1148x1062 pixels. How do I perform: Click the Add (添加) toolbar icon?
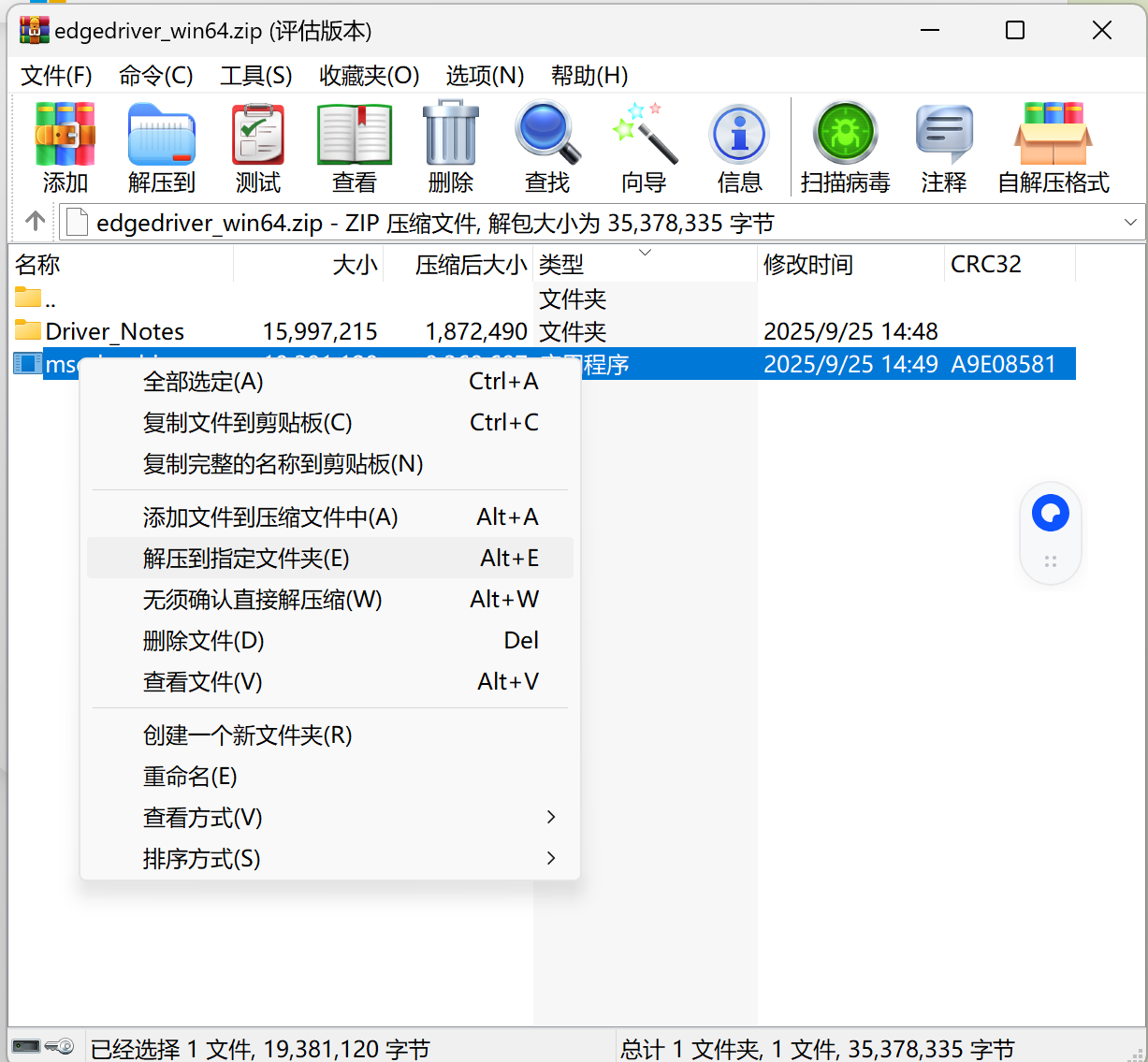65,134
